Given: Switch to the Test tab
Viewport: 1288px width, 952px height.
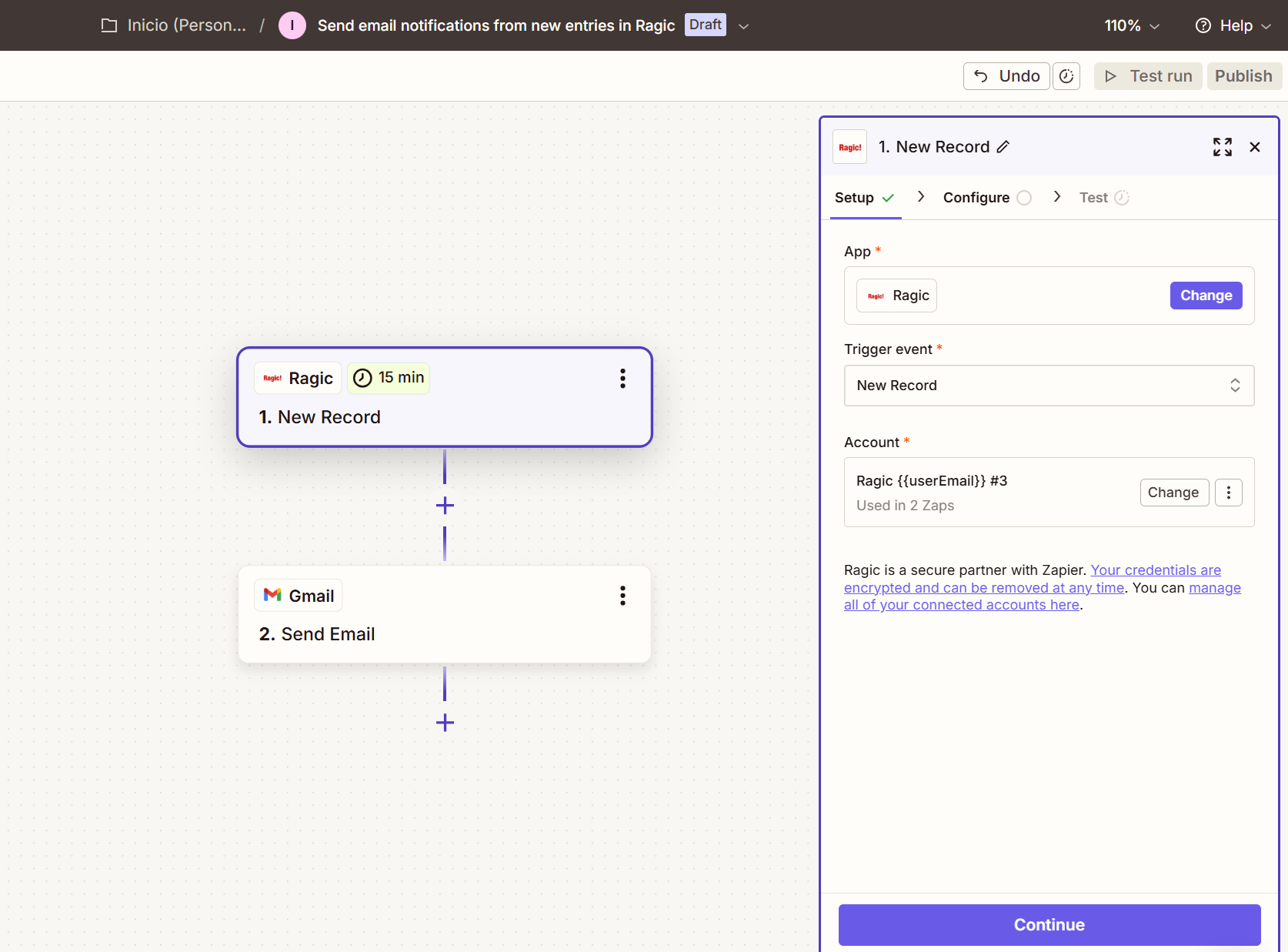Looking at the screenshot, I should (x=1104, y=198).
